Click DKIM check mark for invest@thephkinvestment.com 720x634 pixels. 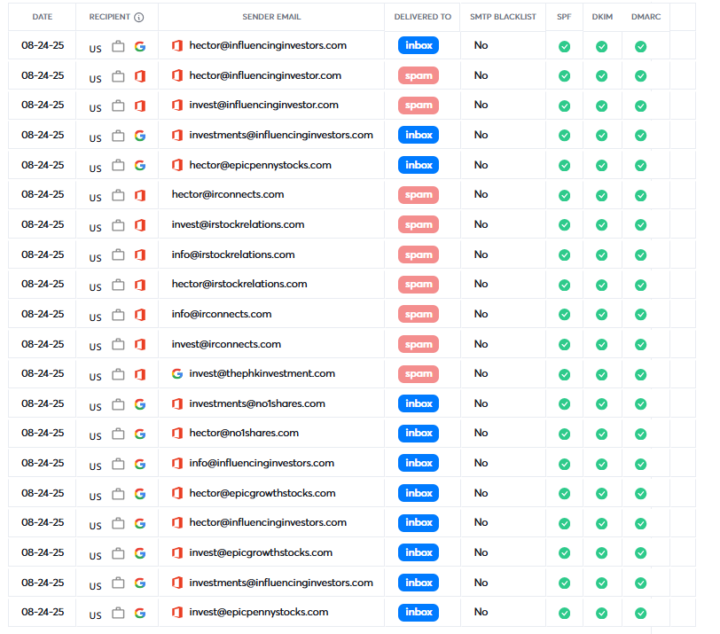click(x=602, y=375)
